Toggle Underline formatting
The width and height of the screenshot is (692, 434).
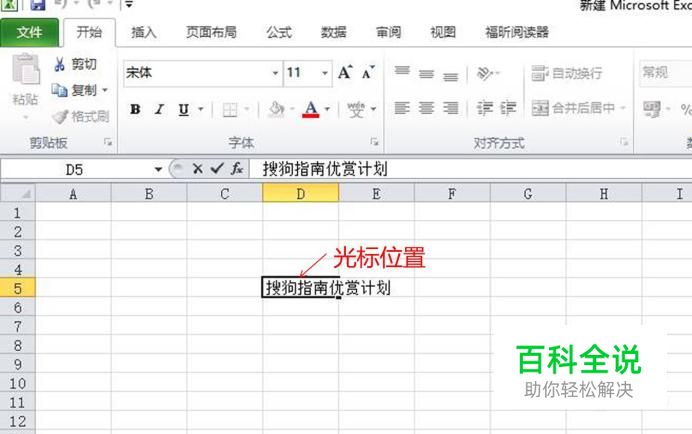pyautogui.click(x=184, y=109)
